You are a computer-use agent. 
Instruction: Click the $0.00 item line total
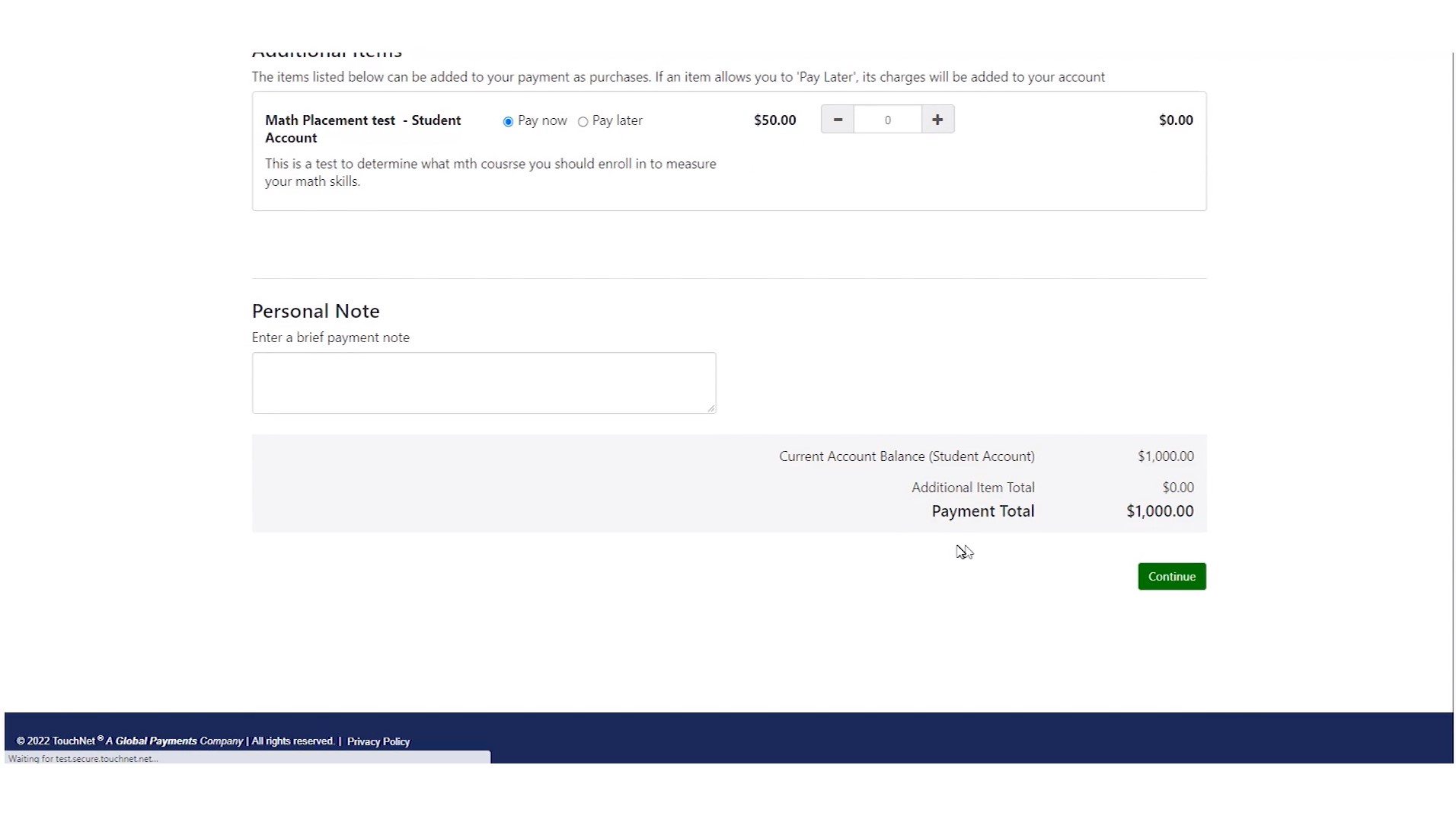1176,120
